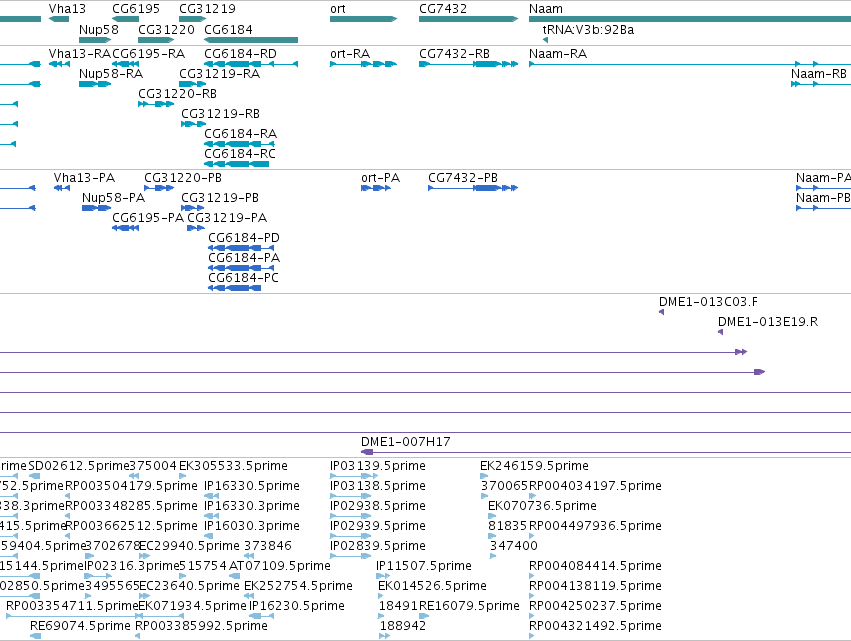Select EST EK014526.5prime

[x=382, y=596]
